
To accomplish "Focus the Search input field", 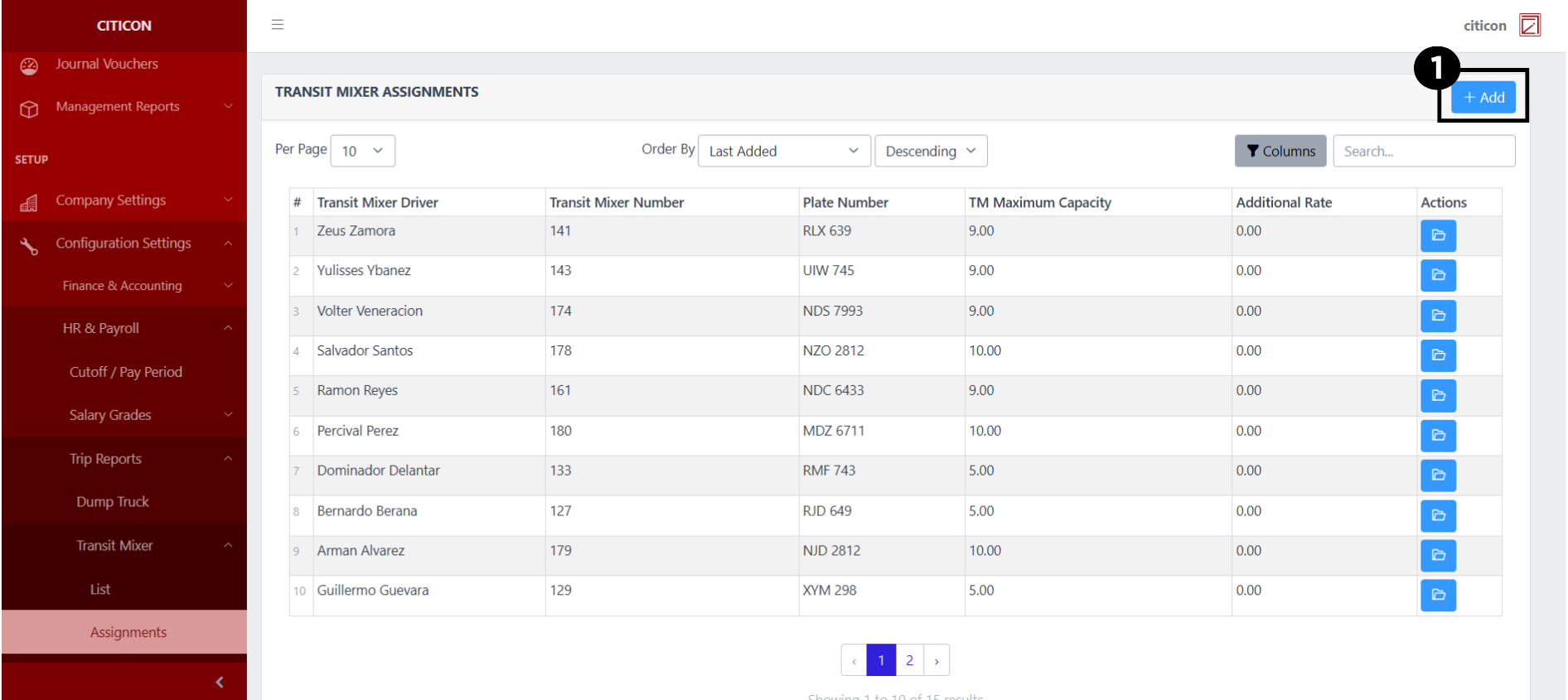I will pos(1424,151).
